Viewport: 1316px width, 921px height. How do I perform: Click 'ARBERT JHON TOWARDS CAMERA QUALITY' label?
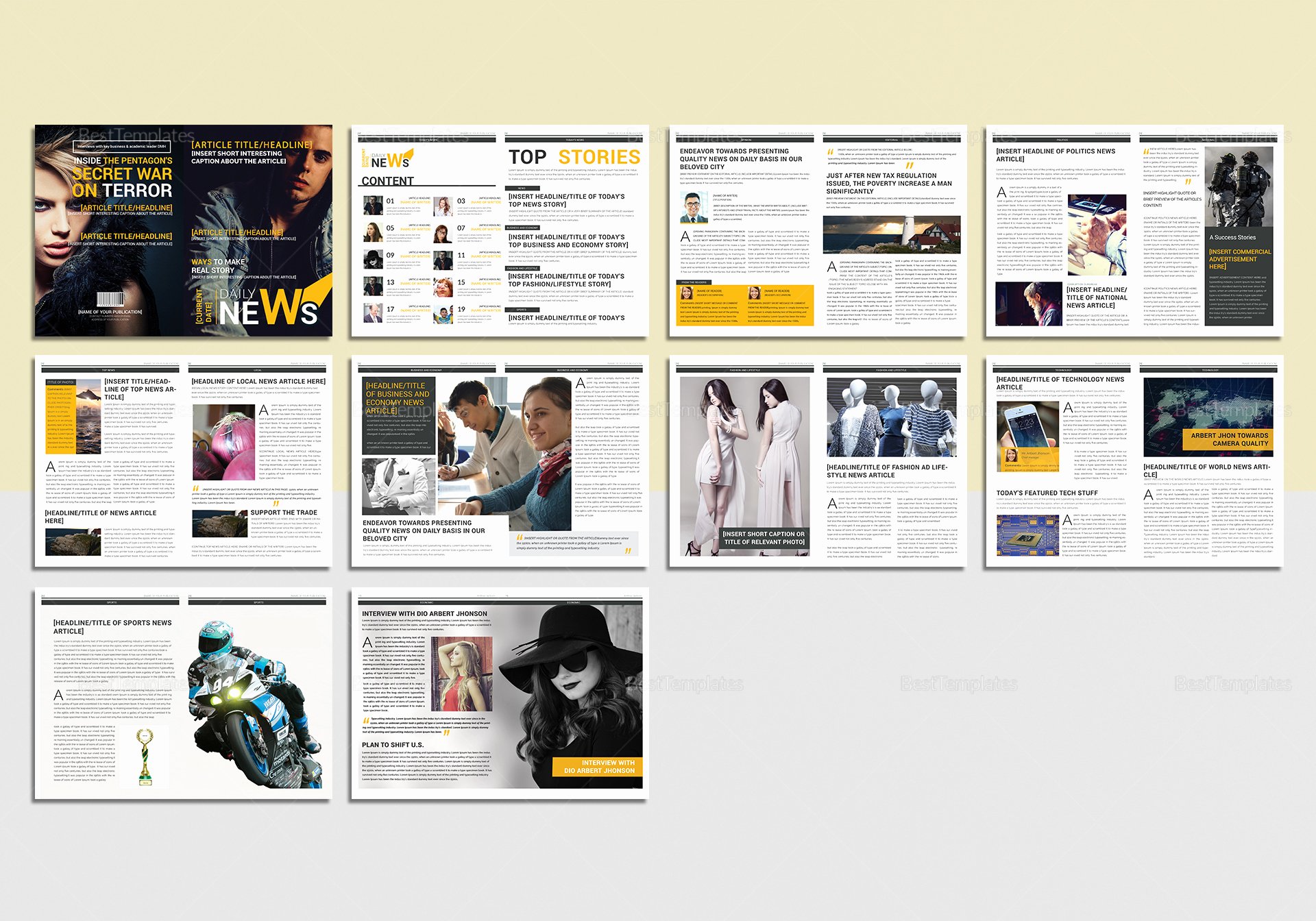click(1229, 439)
